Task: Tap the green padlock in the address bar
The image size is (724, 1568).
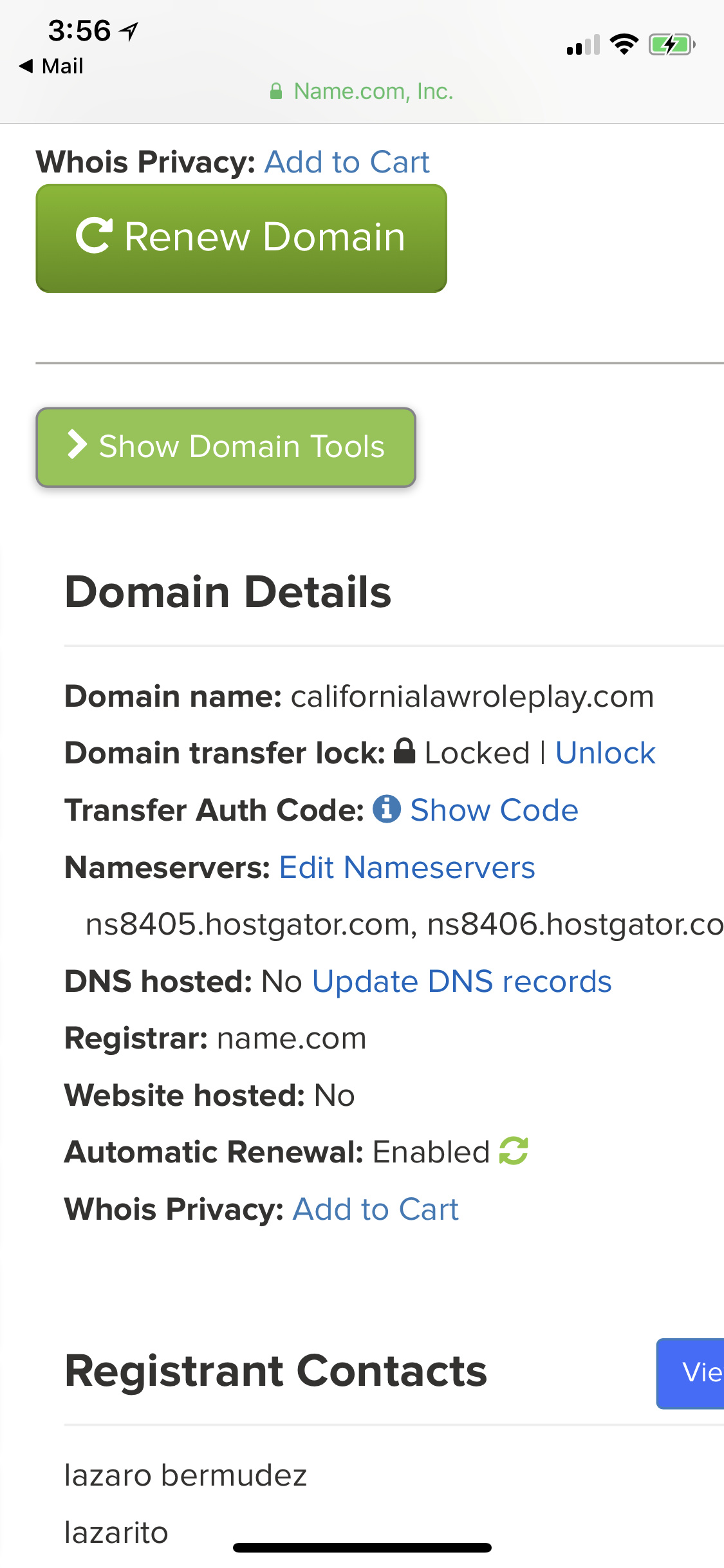Action: pos(276,91)
